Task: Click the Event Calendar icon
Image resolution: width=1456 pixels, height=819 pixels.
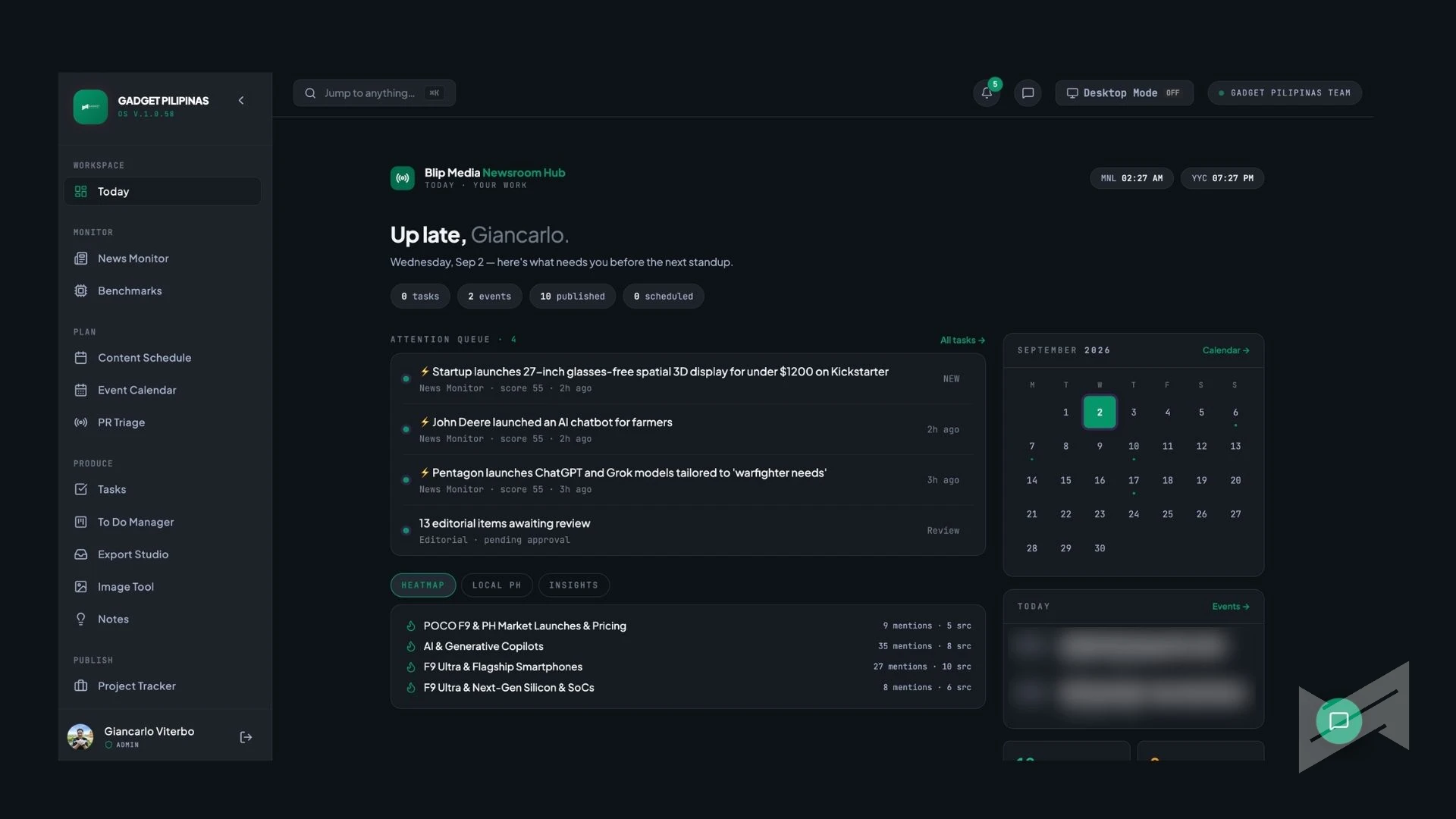Action: (x=81, y=391)
